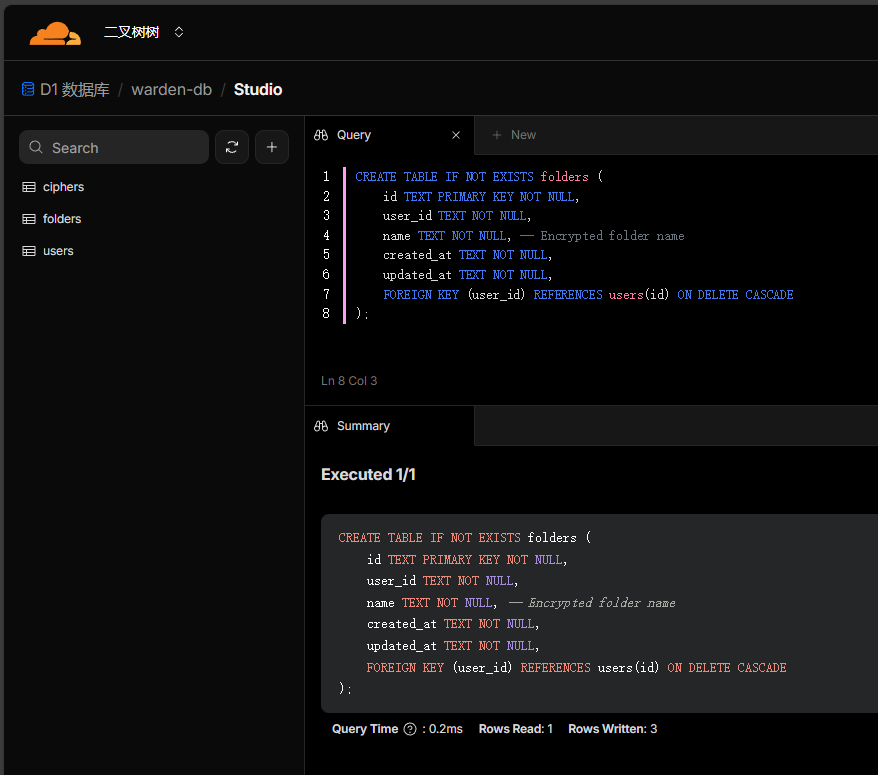This screenshot has height=775, width=878.
Task: Open a New query tab
Action: tap(514, 135)
